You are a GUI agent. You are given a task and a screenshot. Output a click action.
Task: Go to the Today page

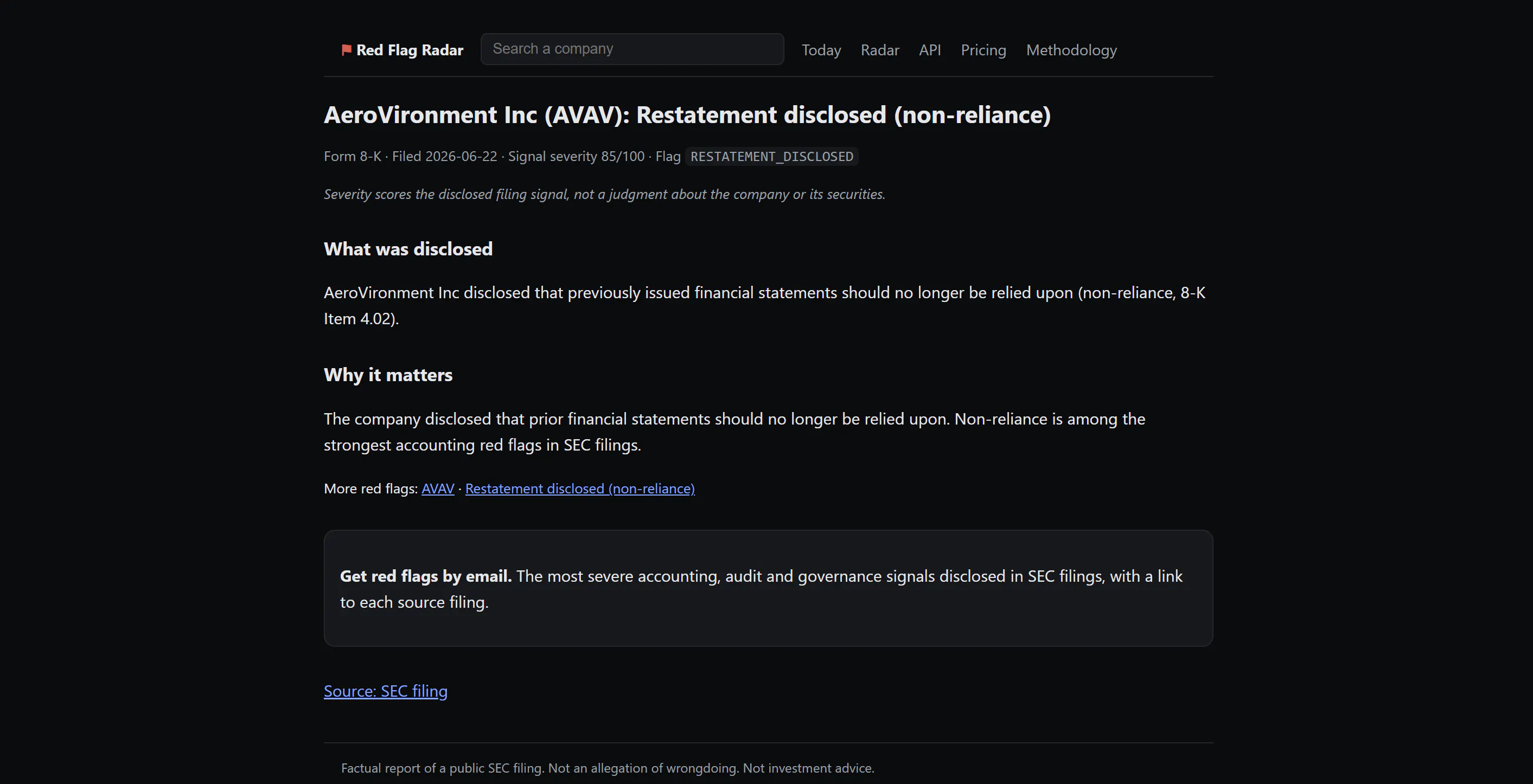click(821, 50)
